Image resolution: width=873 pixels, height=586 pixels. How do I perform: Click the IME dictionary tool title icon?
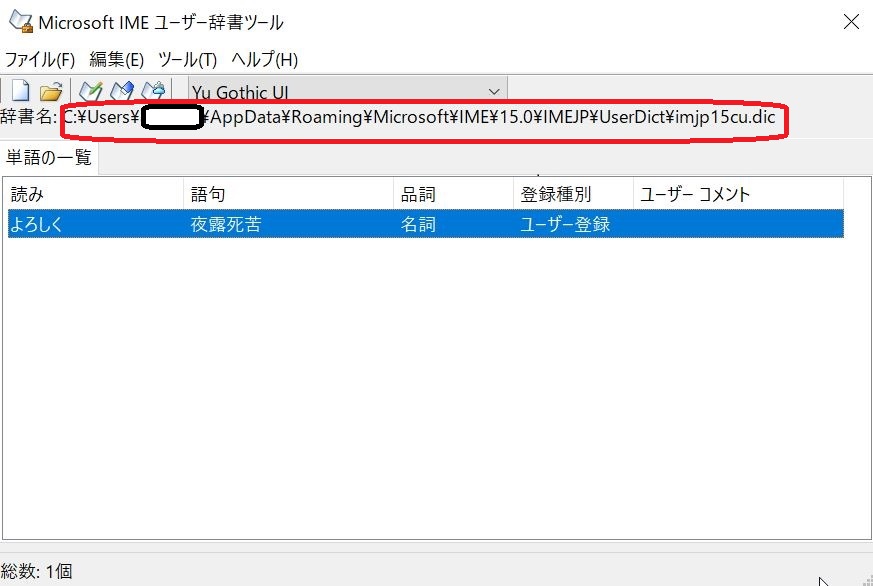pyautogui.click(x=21, y=21)
